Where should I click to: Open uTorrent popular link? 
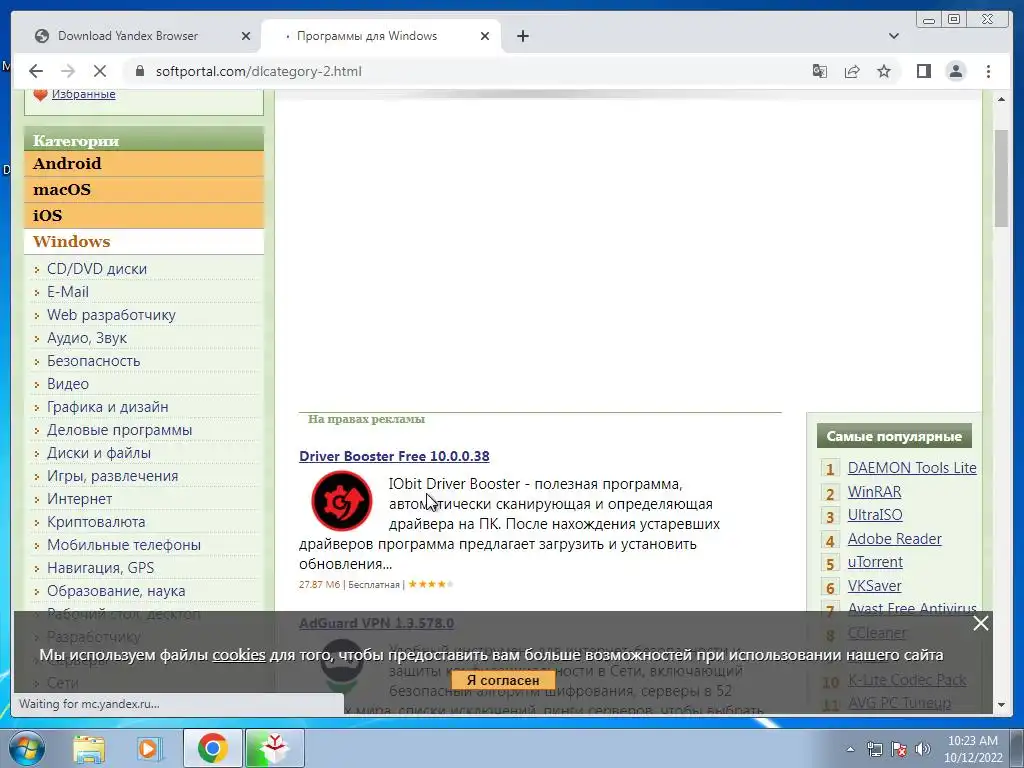(875, 562)
